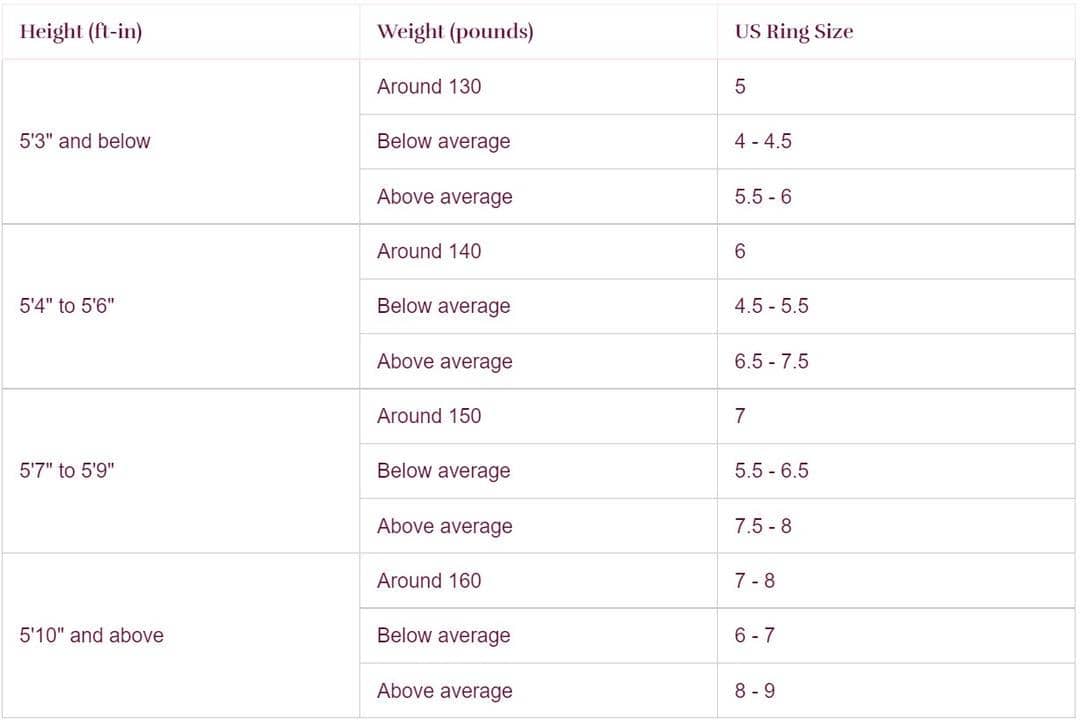Select the Around 150 weight cell

click(x=429, y=416)
